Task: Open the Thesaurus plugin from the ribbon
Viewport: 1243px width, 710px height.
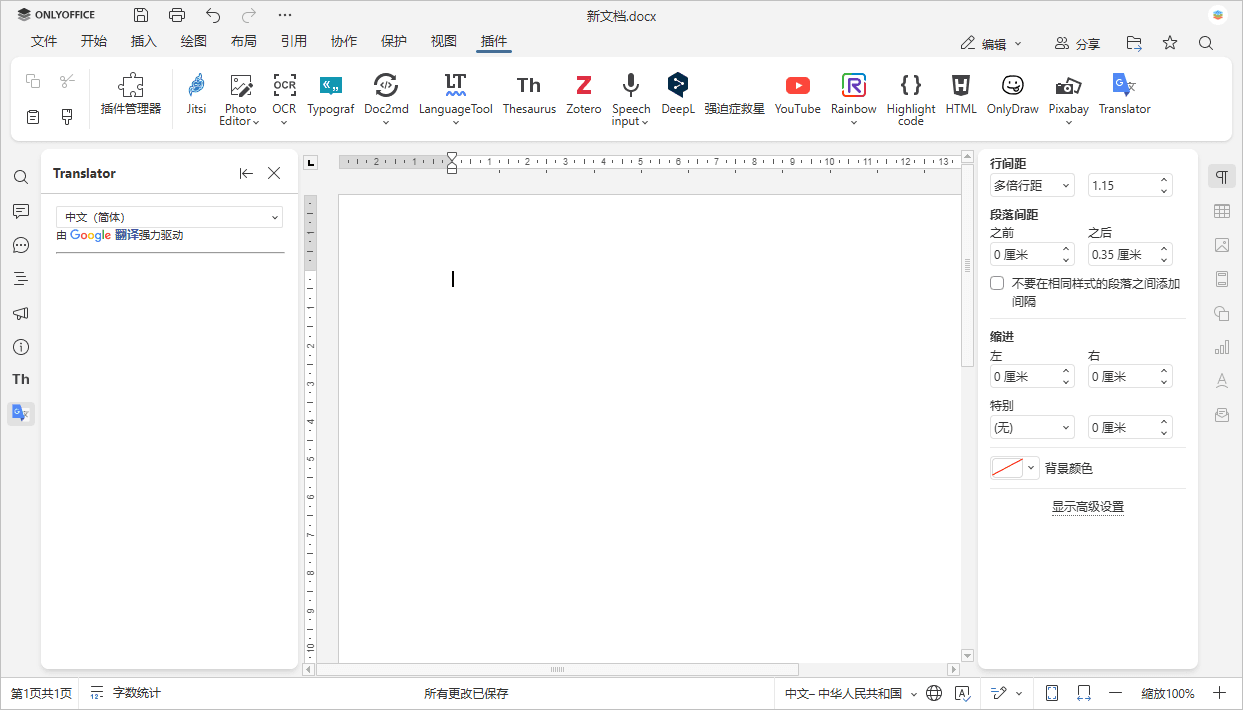Action: [x=528, y=95]
